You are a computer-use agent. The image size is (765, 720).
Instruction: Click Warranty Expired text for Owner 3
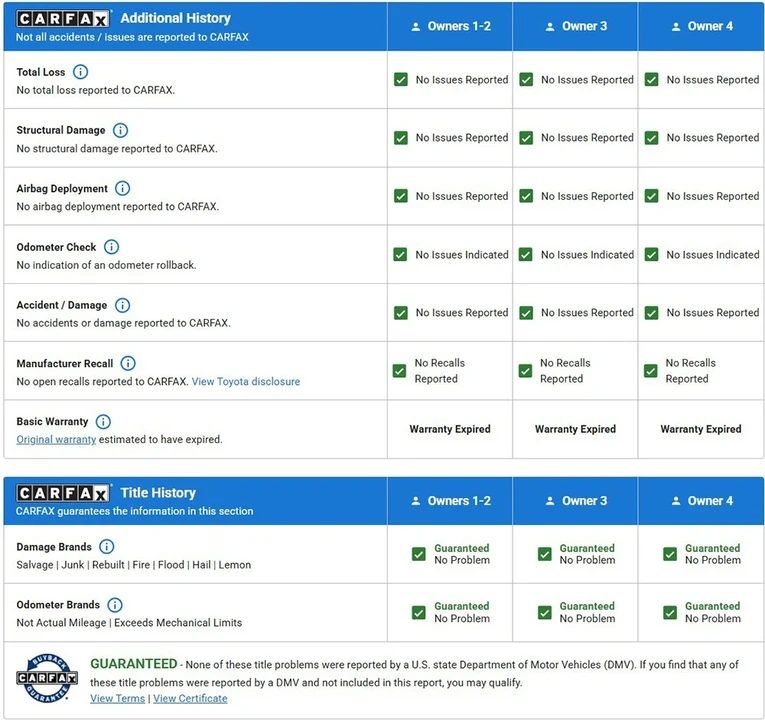[x=575, y=429]
